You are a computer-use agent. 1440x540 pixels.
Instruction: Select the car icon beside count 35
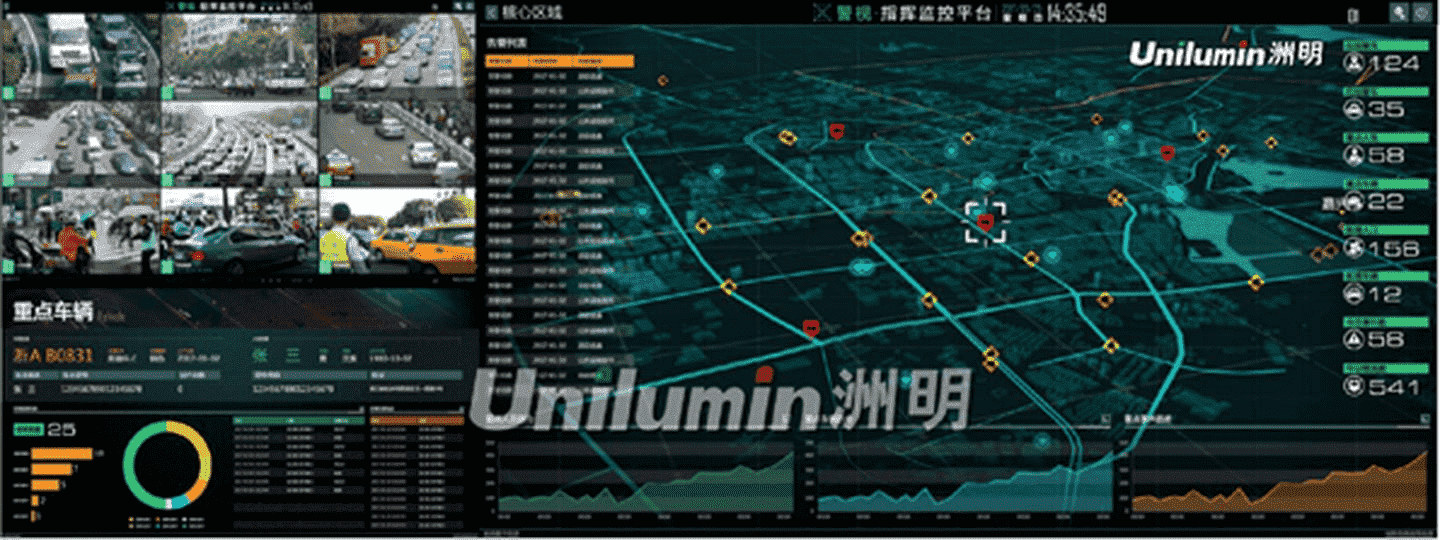coord(1355,110)
